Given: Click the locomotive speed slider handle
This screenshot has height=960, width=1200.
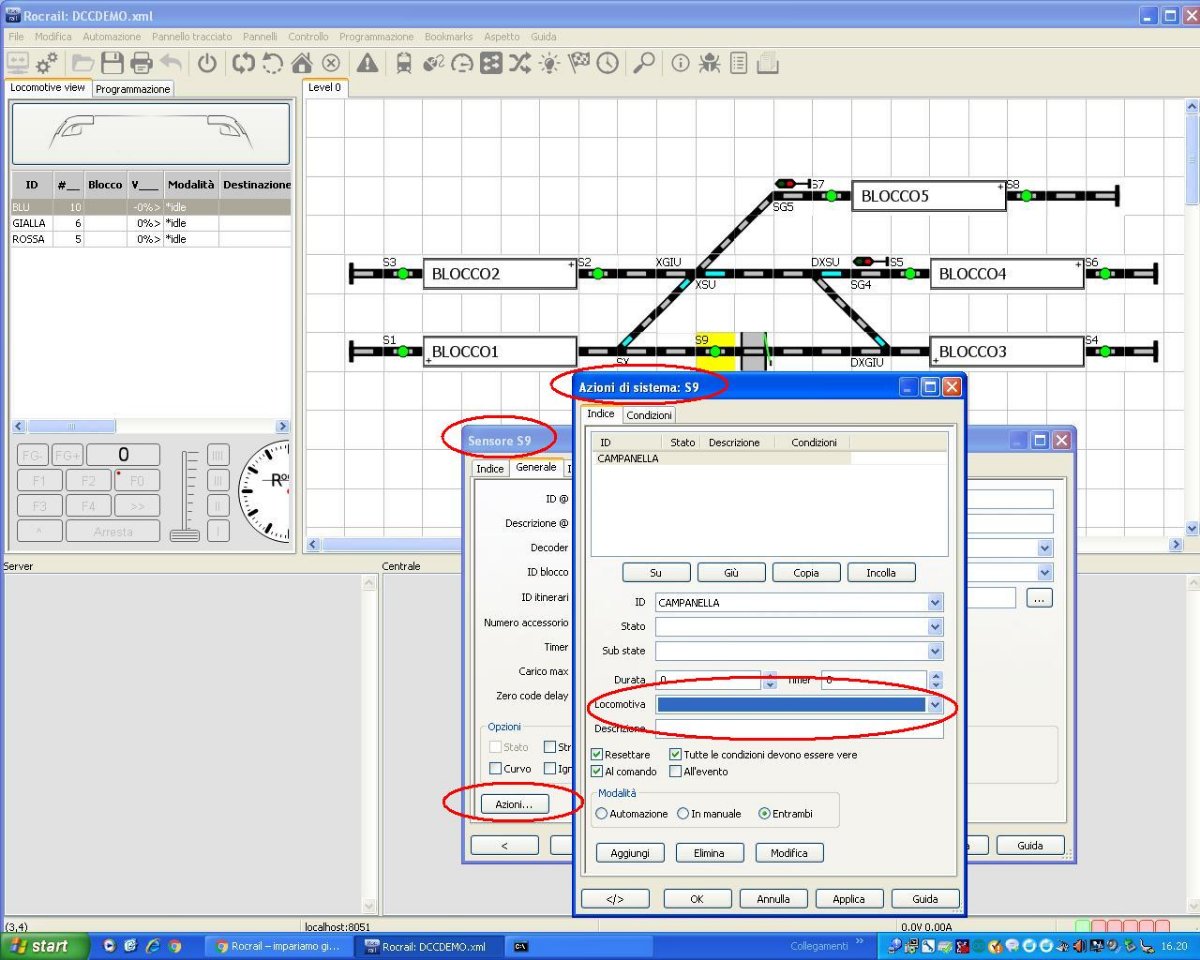Looking at the screenshot, I should pyautogui.click(x=184, y=535).
